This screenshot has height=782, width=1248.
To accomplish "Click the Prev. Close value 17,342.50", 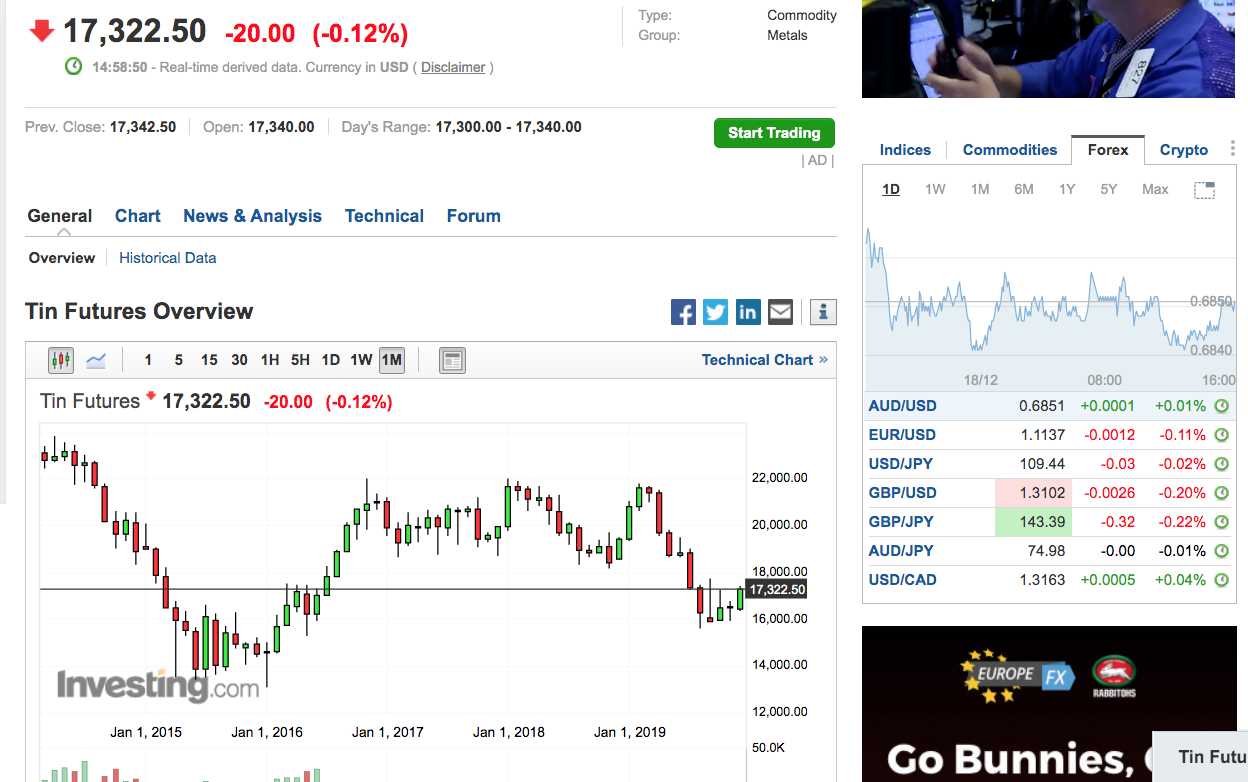I will pyautogui.click(x=143, y=127).
